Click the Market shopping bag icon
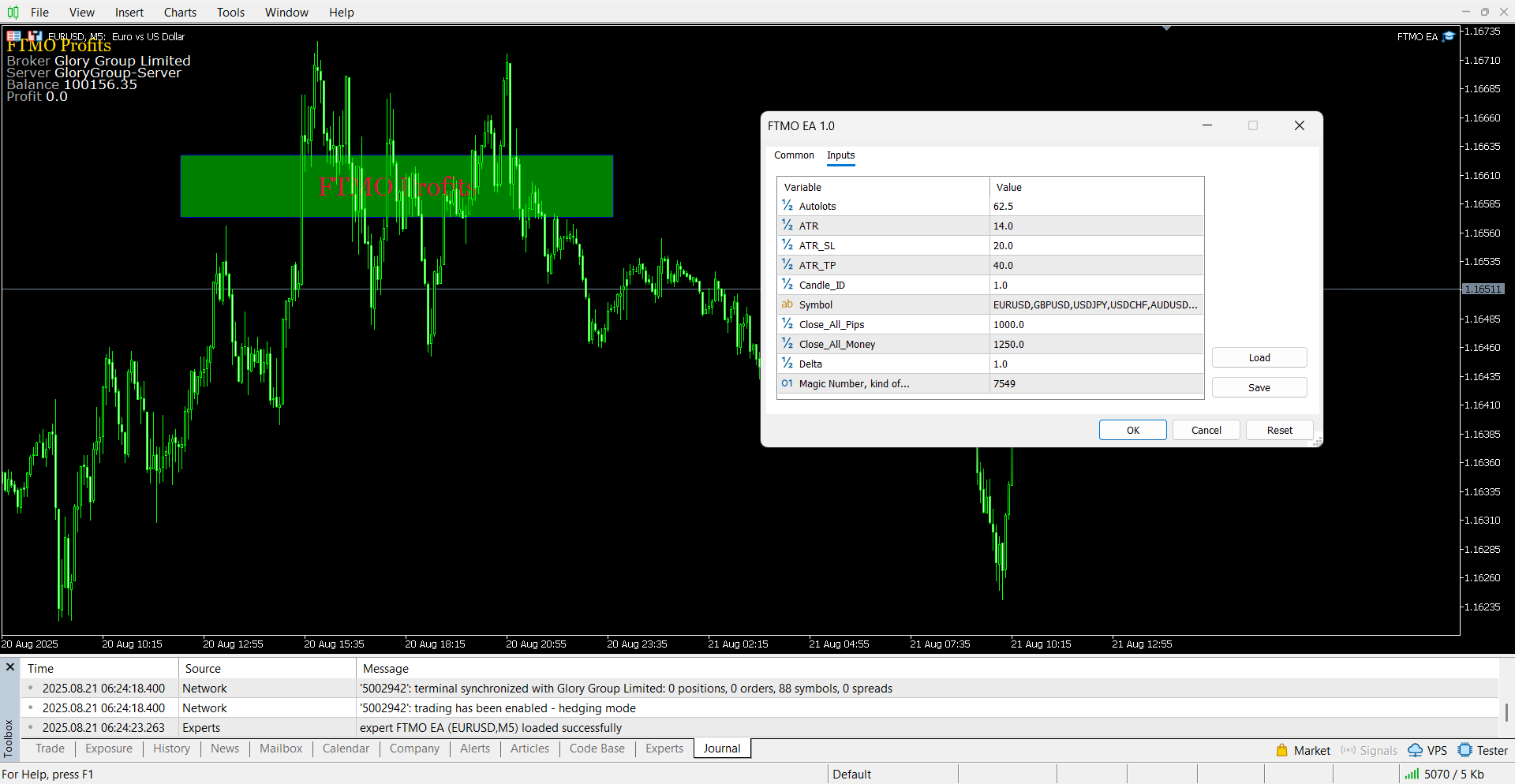 [1282, 750]
